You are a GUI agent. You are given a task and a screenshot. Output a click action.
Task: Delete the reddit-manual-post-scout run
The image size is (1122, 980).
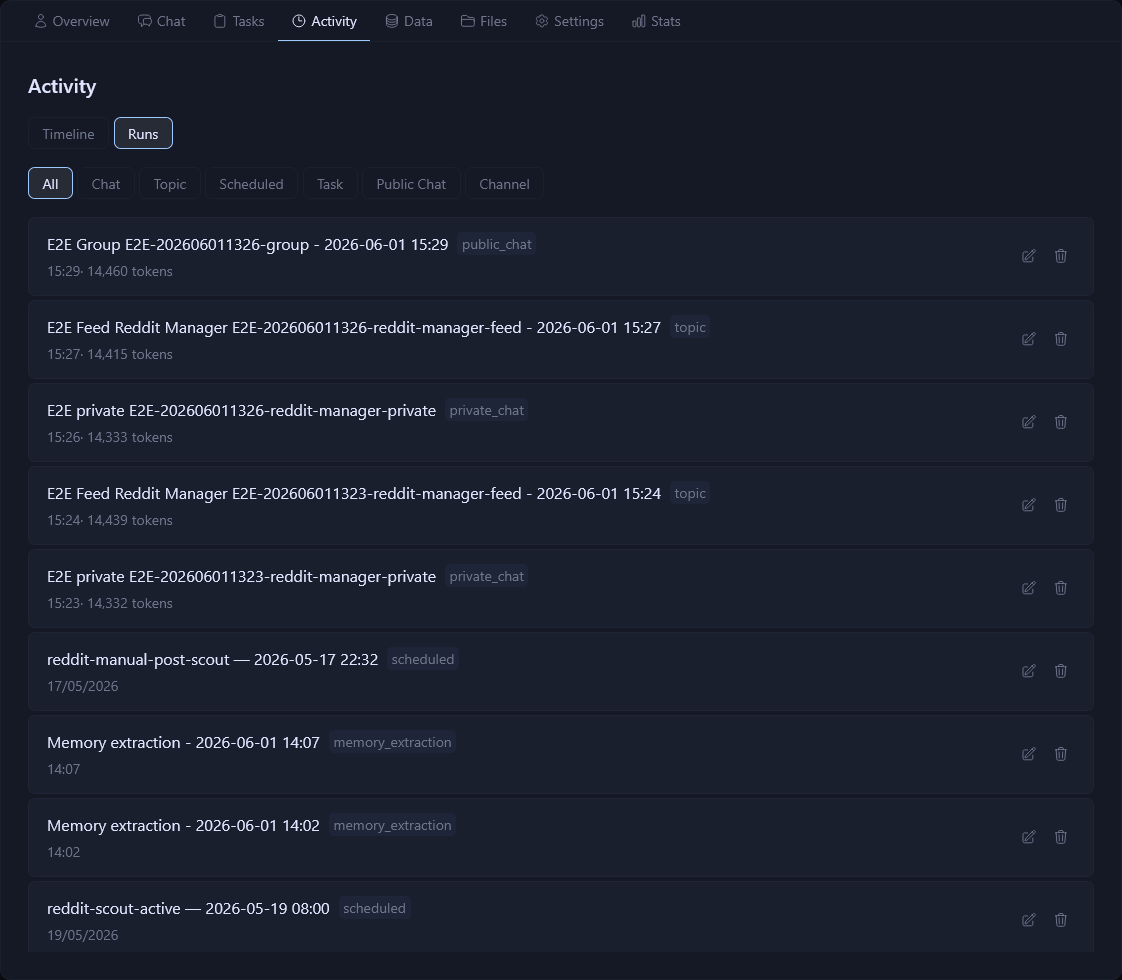(1060, 671)
